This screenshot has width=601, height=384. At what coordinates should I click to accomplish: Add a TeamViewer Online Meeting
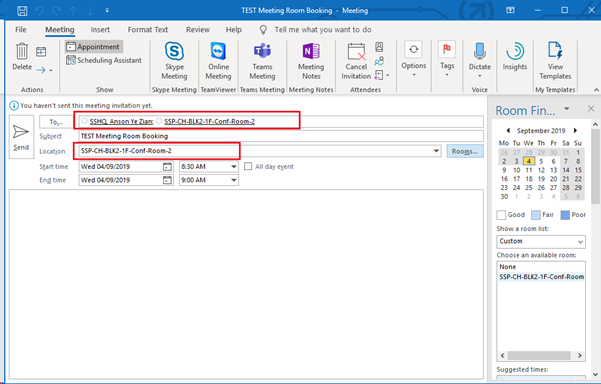(218, 61)
